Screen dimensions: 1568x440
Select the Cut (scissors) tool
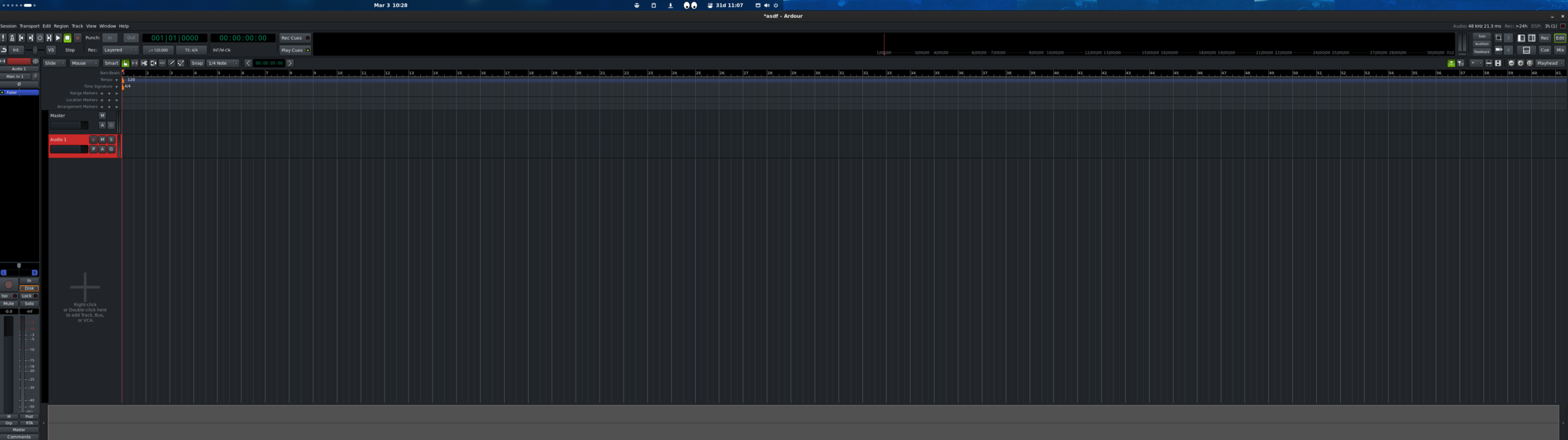pos(144,63)
